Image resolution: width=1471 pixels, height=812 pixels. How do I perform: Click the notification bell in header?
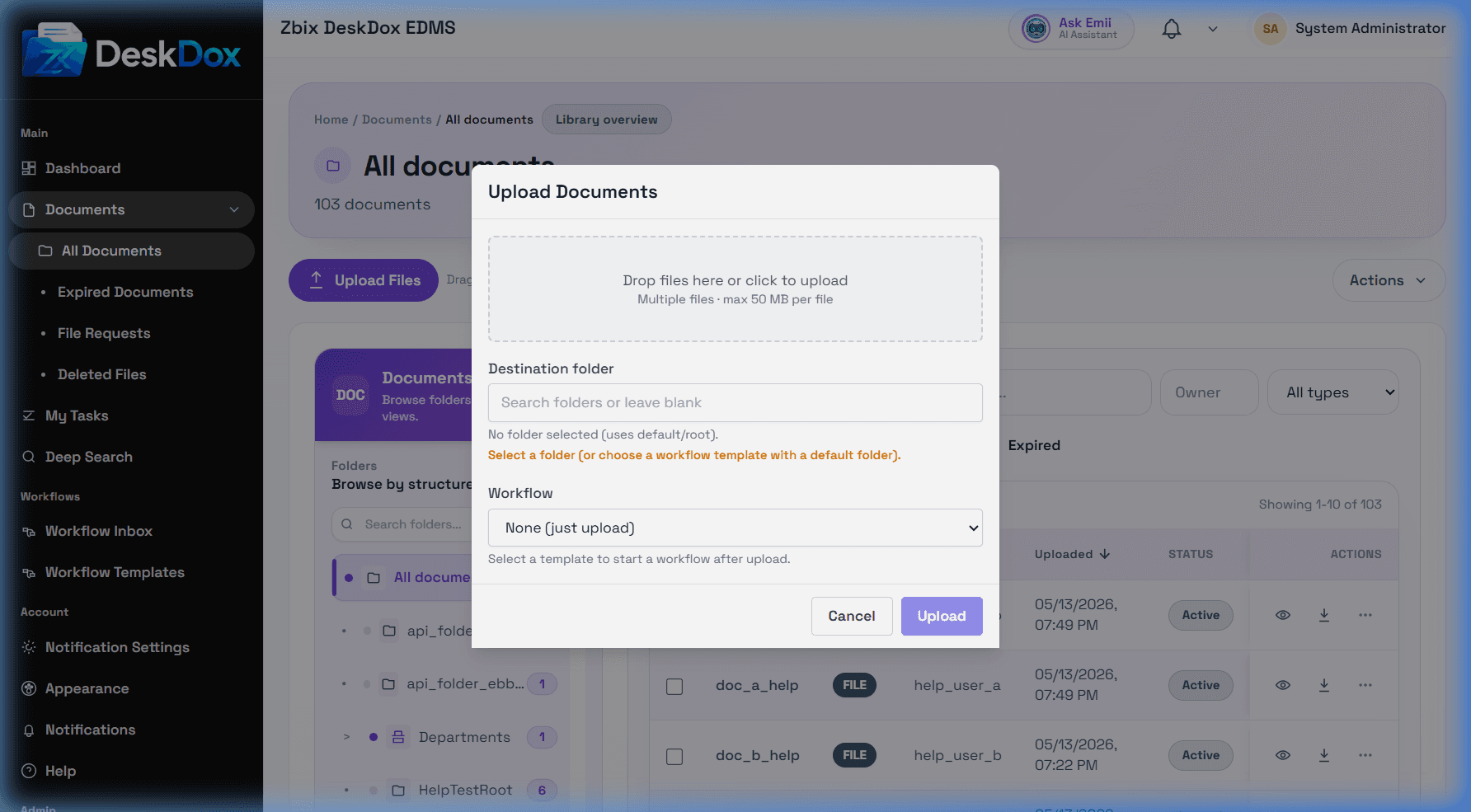1172,29
